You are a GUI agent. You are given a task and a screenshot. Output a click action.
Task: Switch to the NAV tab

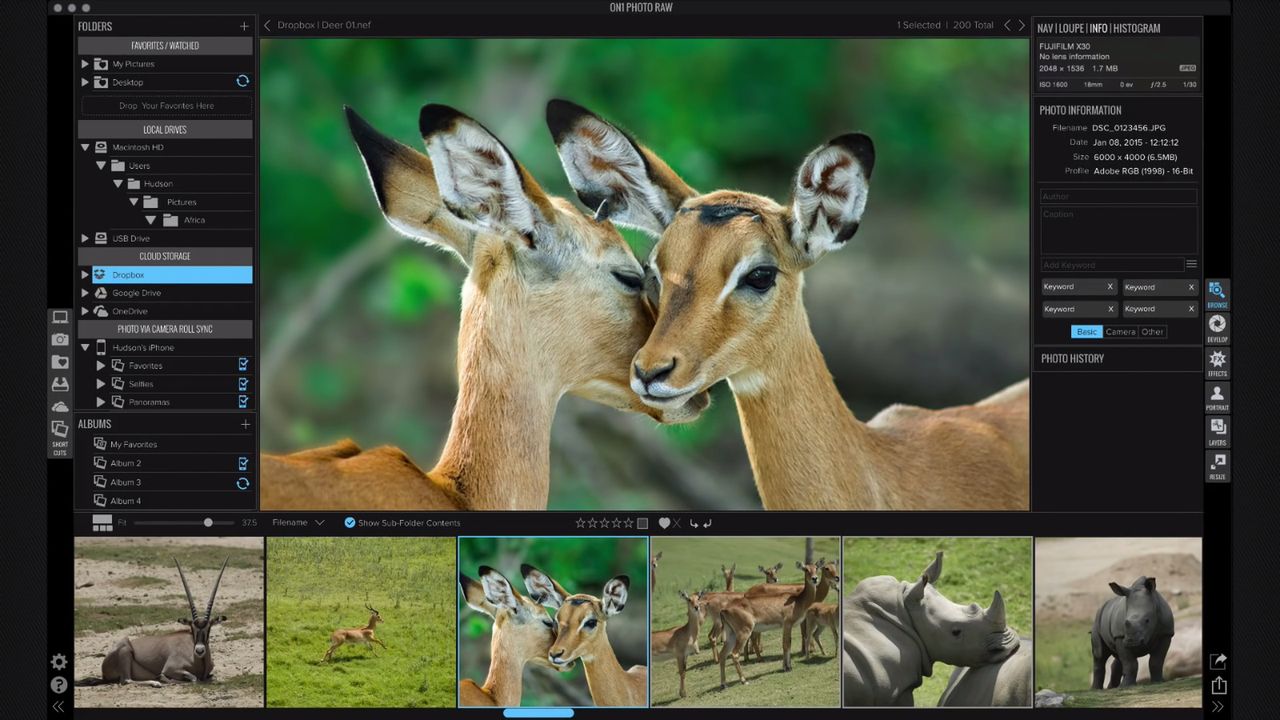click(x=1047, y=28)
